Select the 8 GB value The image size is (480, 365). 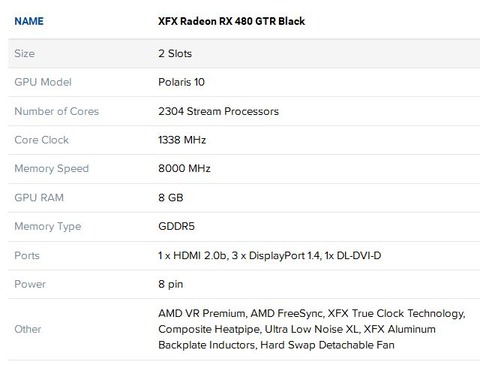[x=171, y=197]
